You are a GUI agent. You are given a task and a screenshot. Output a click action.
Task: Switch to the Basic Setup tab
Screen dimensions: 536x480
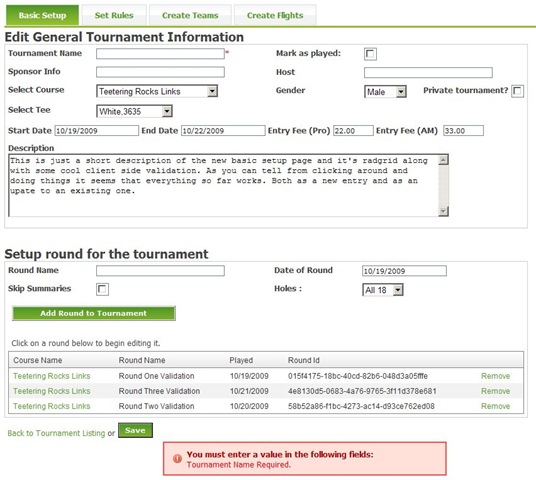click(42, 15)
